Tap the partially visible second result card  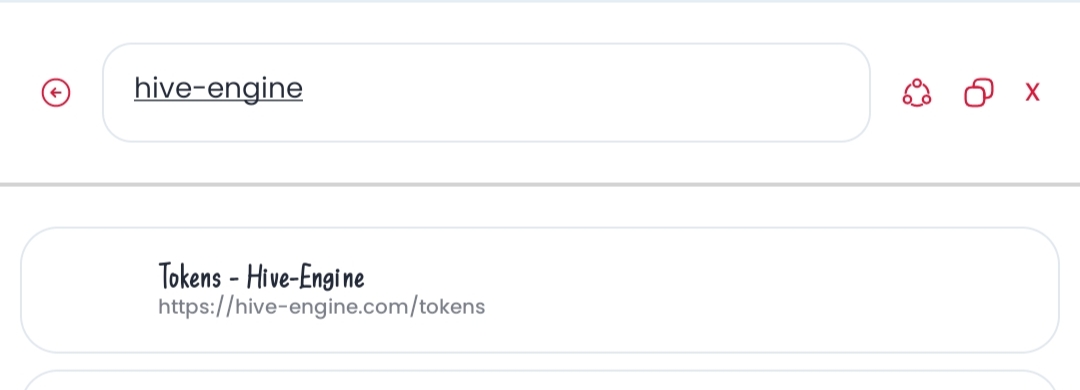click(x=540, y=380)
